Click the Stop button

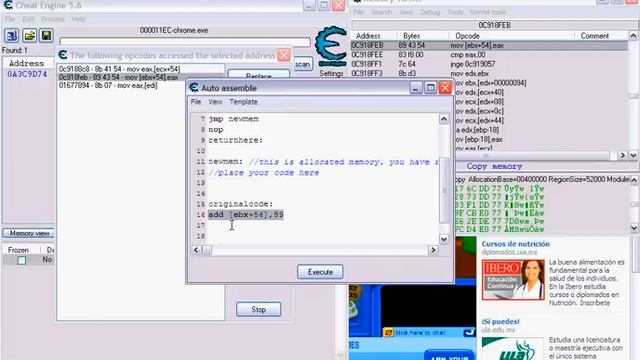pyautogui.click(x=258, y=309)
